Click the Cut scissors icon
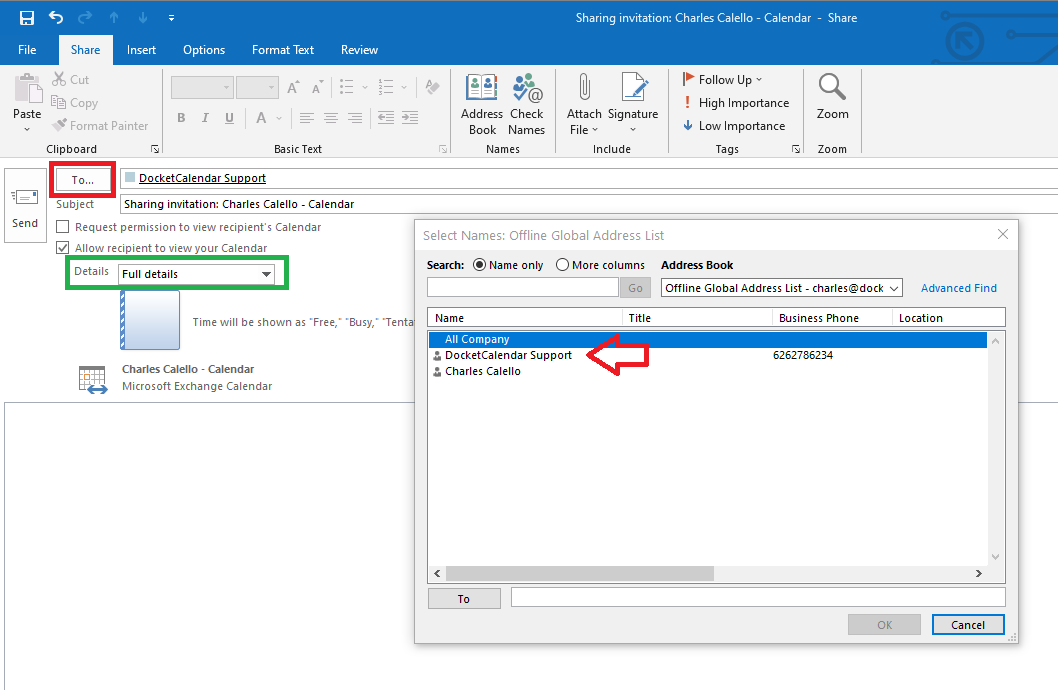Screen dimensions: 1058x690 point(59,80)
